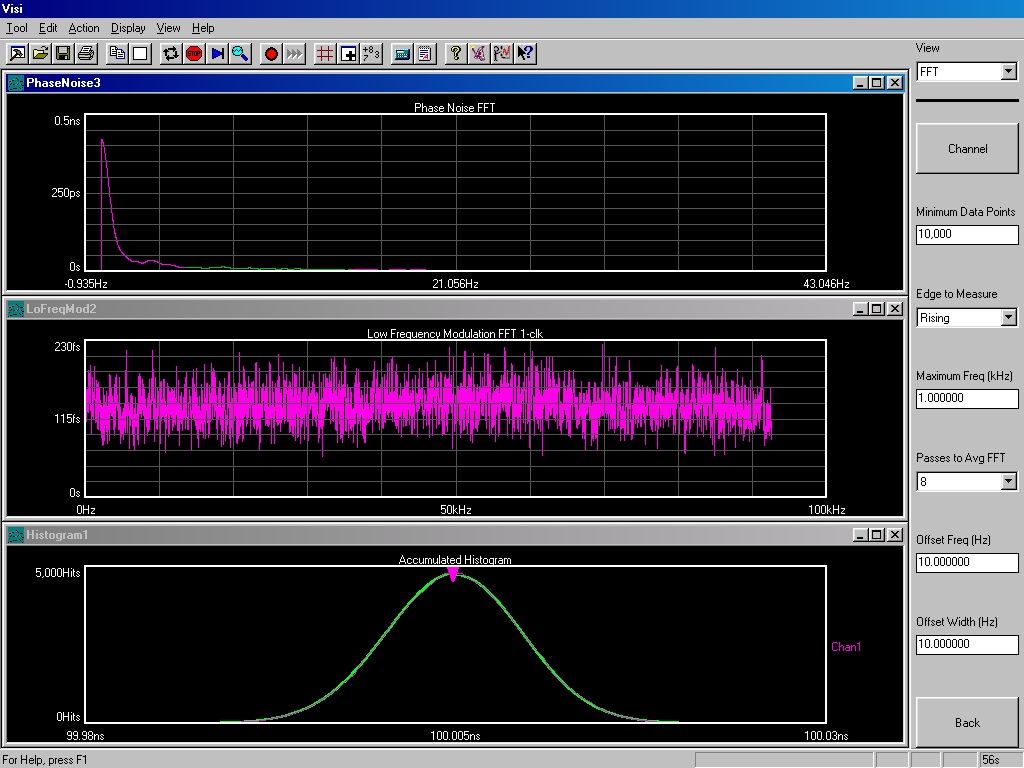Image resolution: width=1024 pixels, height=768 pixels.
Task: Click the grayed triple-arrow icon
Action: coord(294,54)
